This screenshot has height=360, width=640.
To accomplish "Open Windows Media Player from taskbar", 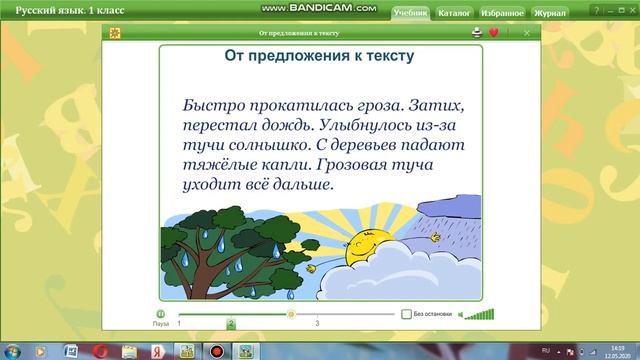I will tap(40, 351).
